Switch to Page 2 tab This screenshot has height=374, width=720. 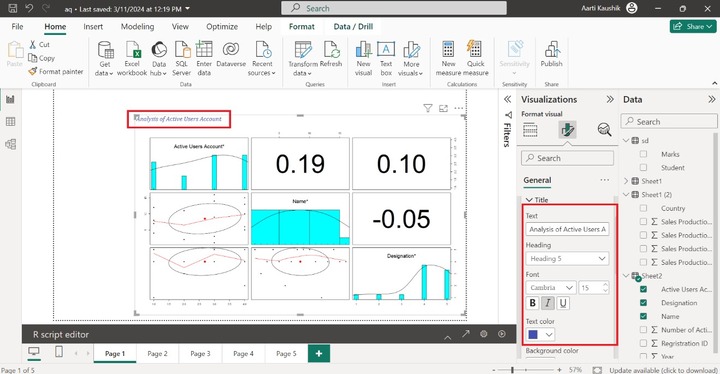pos(158,354)
